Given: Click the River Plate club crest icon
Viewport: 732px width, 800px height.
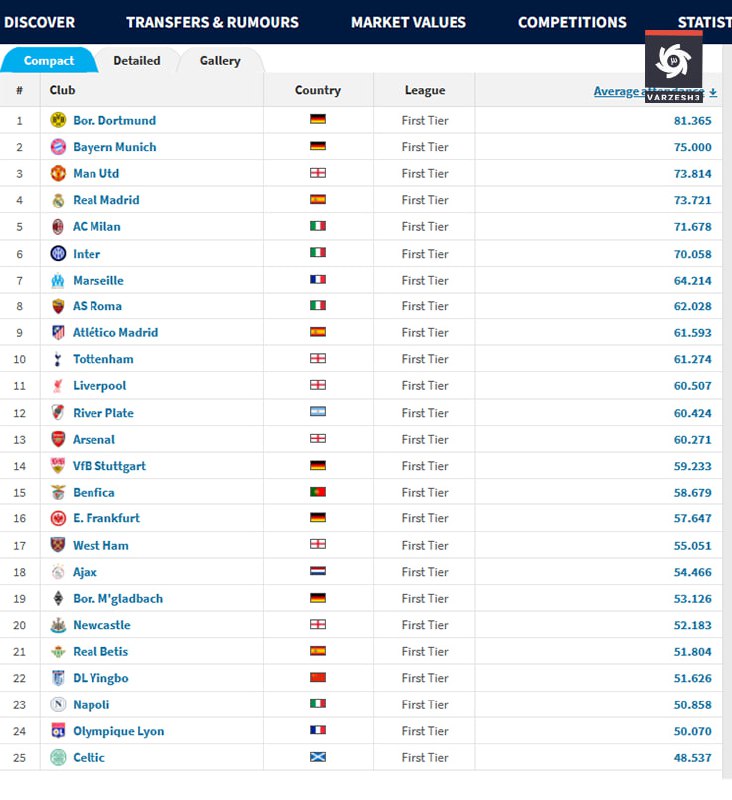Looking at the screenshot, I should click(x=58, y=412).
